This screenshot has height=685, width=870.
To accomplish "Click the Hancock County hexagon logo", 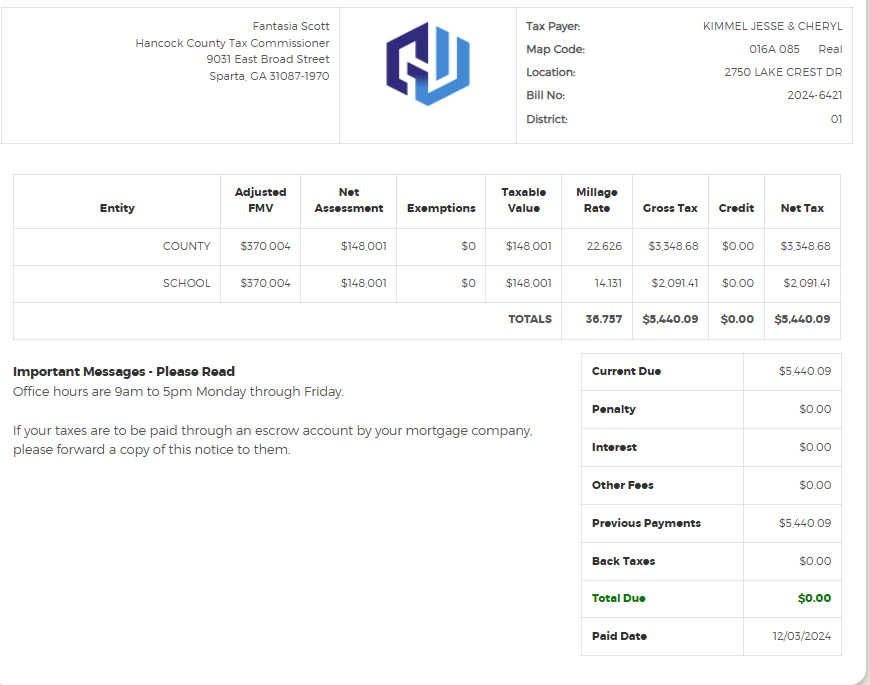I will pos(428,64).
